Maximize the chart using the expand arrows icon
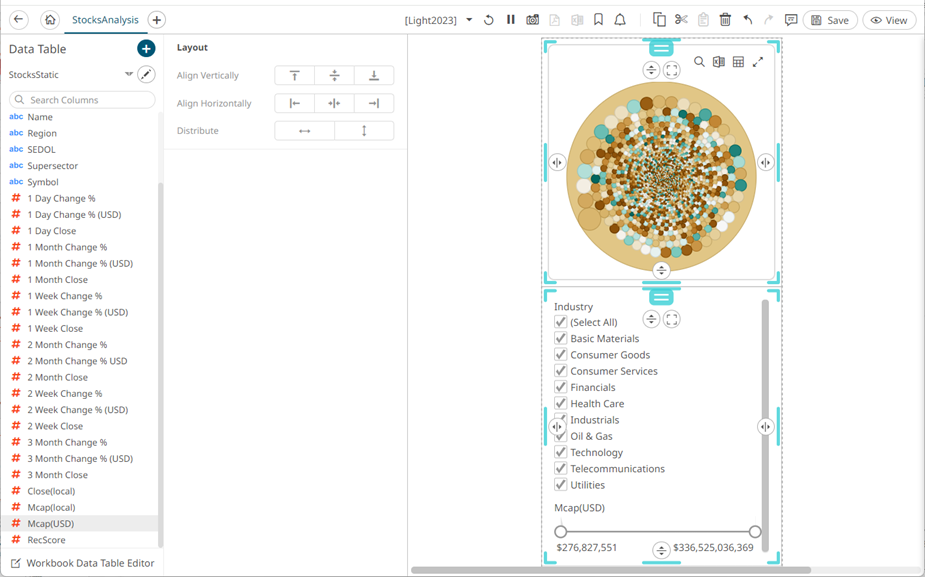Screen dimensions: 925x577 [758, 62]
